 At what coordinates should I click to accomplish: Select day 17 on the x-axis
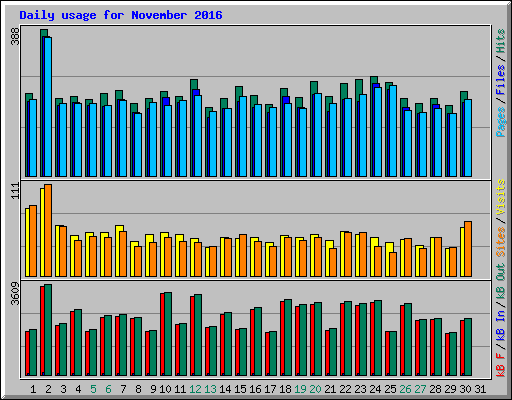tap(270, 389)
